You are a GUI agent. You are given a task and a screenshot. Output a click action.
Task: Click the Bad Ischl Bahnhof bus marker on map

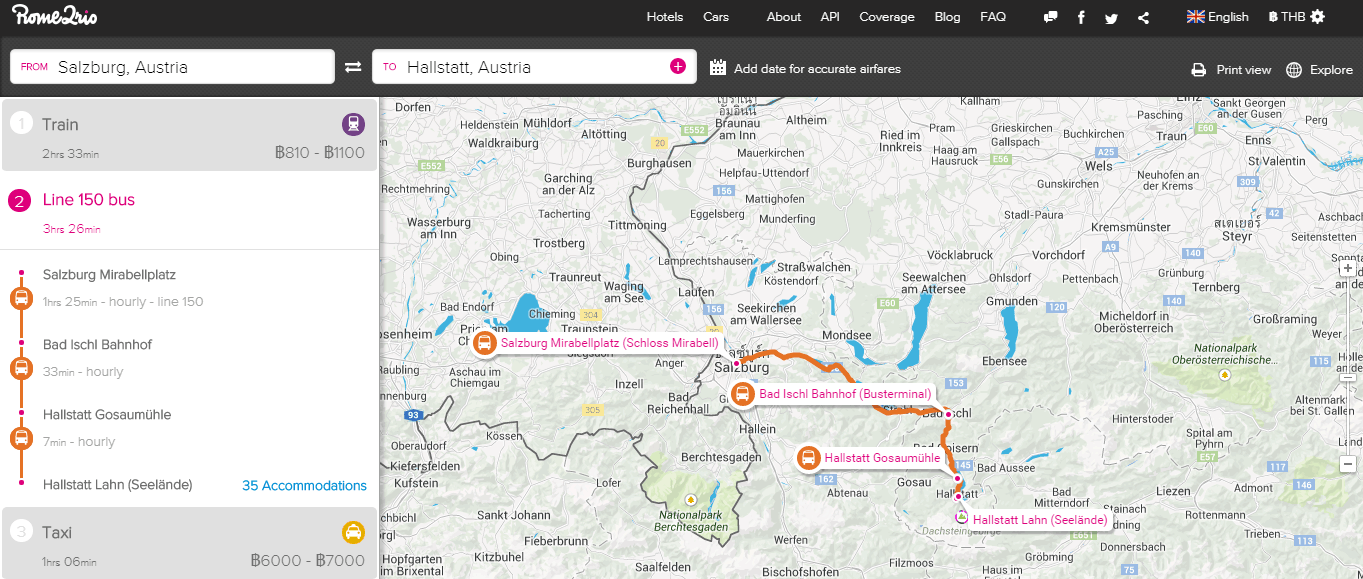coord(743,394)
